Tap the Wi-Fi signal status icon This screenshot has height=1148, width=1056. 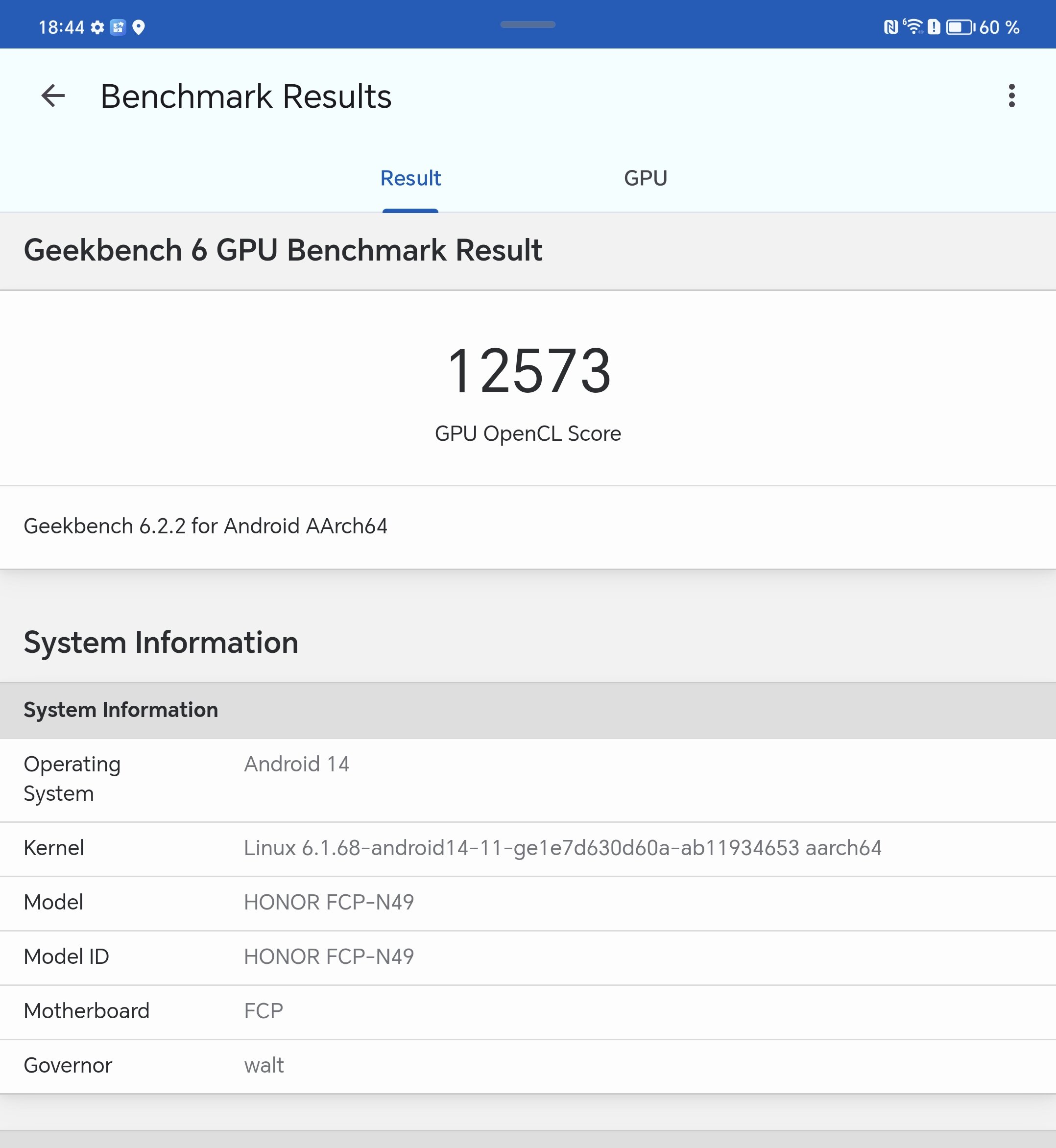coord(913,27)
